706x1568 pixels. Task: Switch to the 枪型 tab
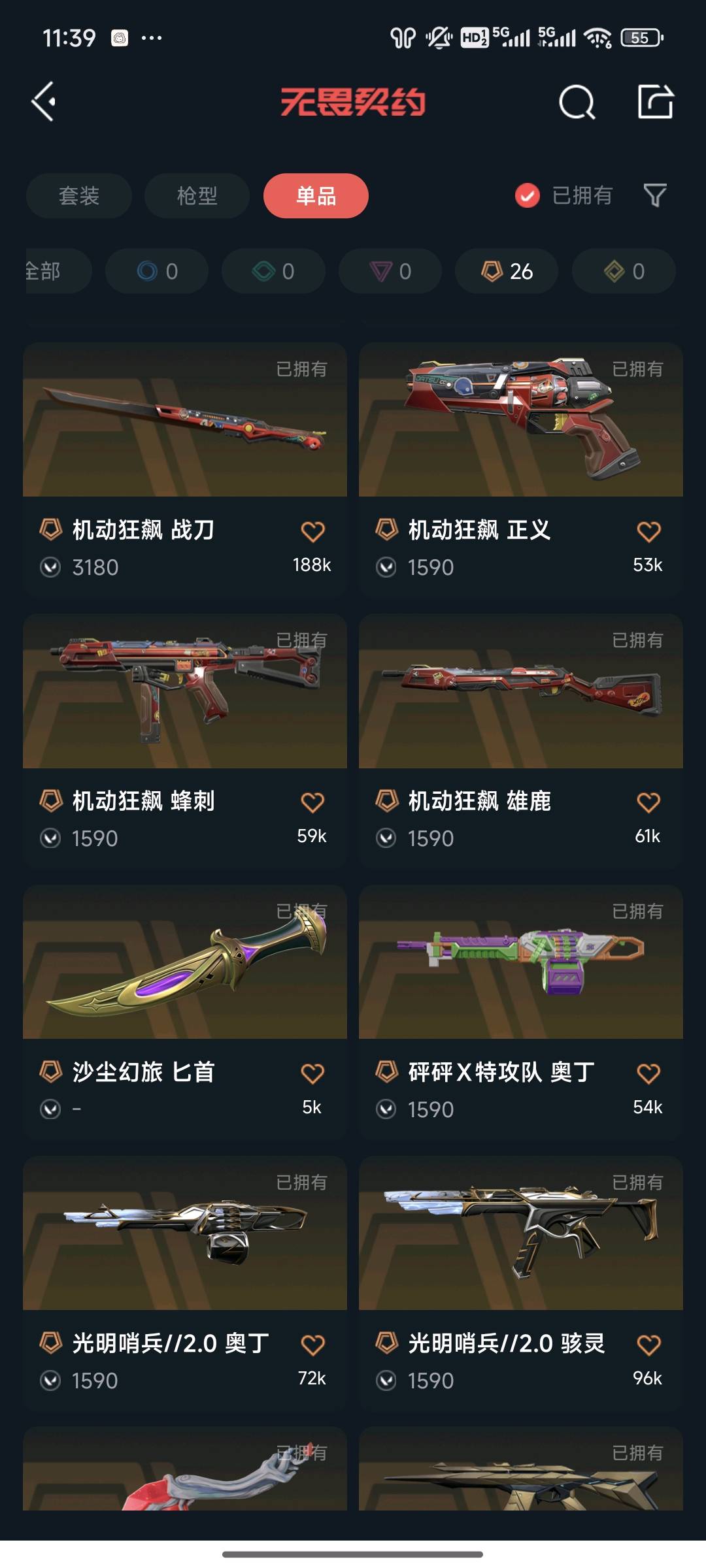[197, 195]
